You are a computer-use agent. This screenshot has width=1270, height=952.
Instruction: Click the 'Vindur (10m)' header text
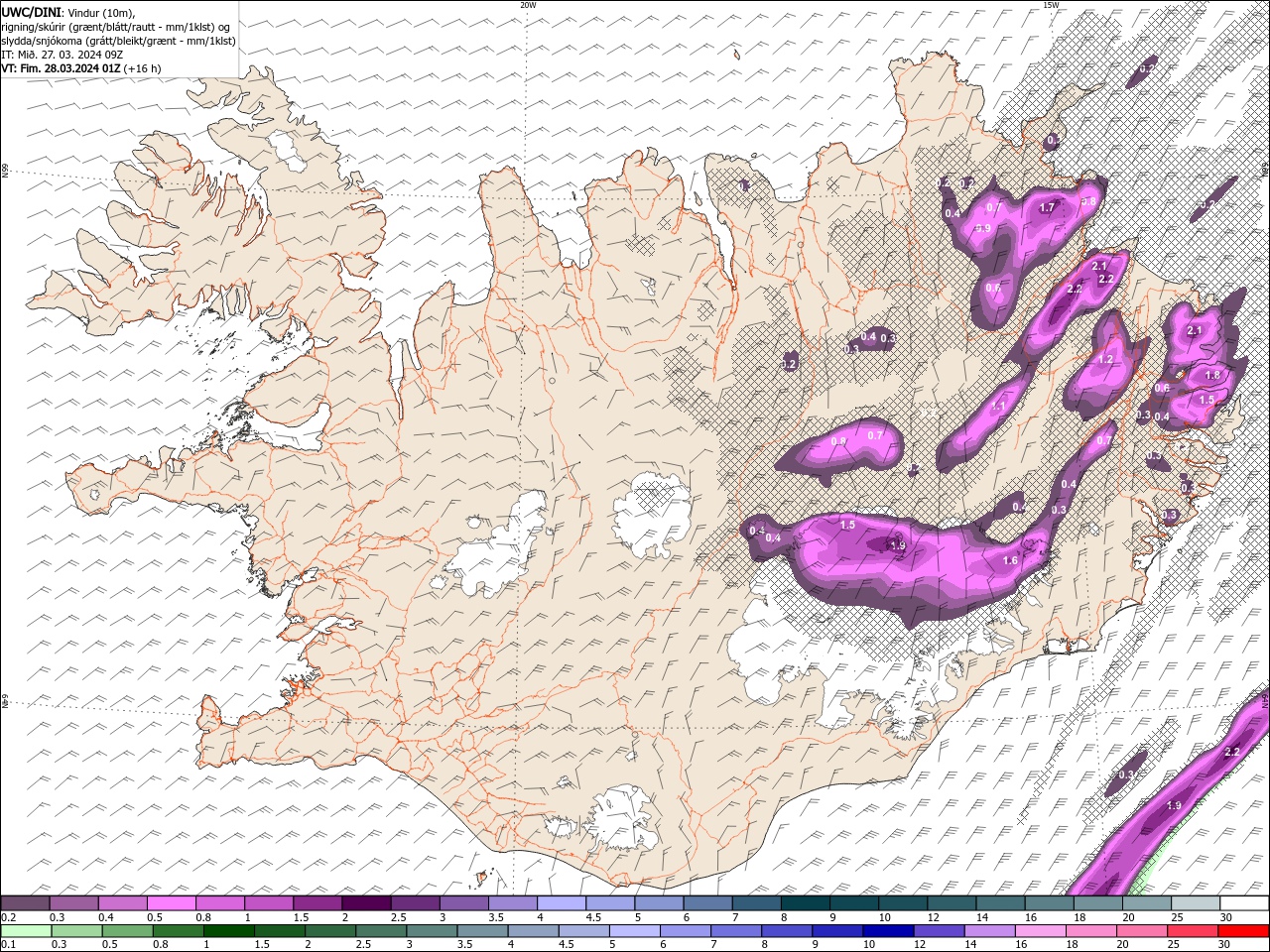98,12
